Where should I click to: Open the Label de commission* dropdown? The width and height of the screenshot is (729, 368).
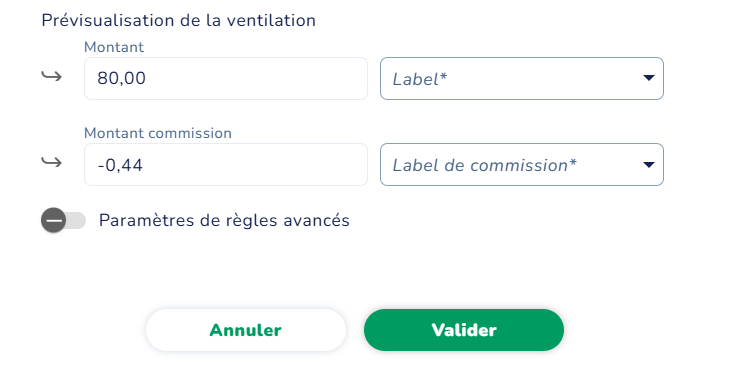point(522,164)
